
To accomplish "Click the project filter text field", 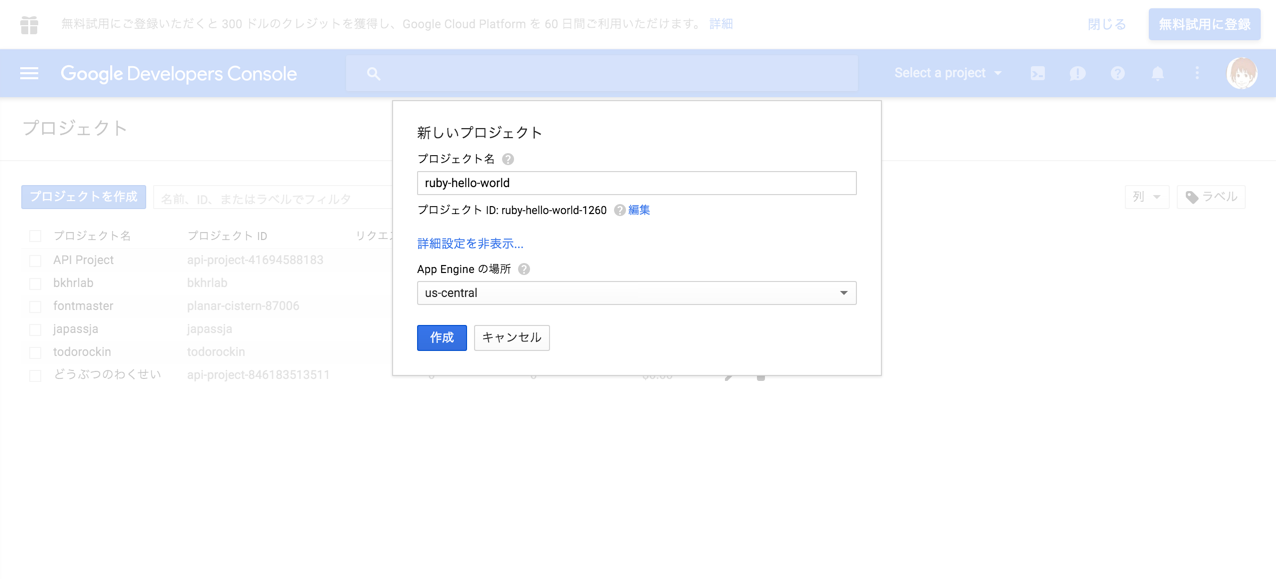I will pyautogui.click(x=272, y=198).
